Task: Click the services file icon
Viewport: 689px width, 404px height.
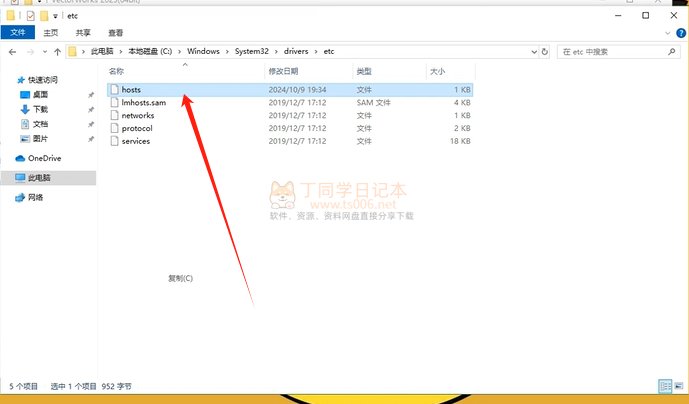Action: point(114,141)
